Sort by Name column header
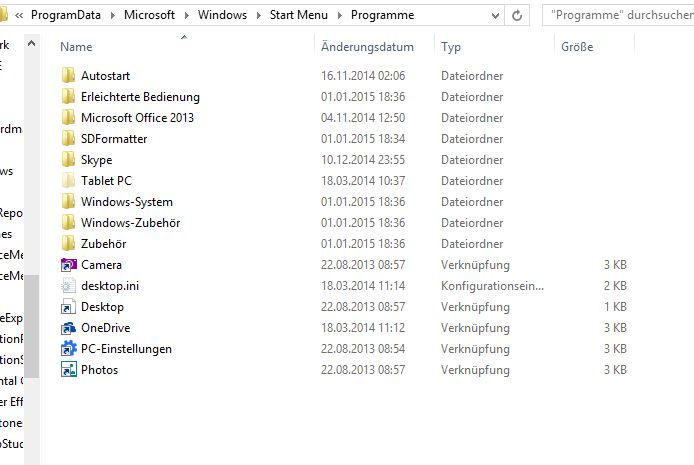694x465 pixels. [76, 47]
